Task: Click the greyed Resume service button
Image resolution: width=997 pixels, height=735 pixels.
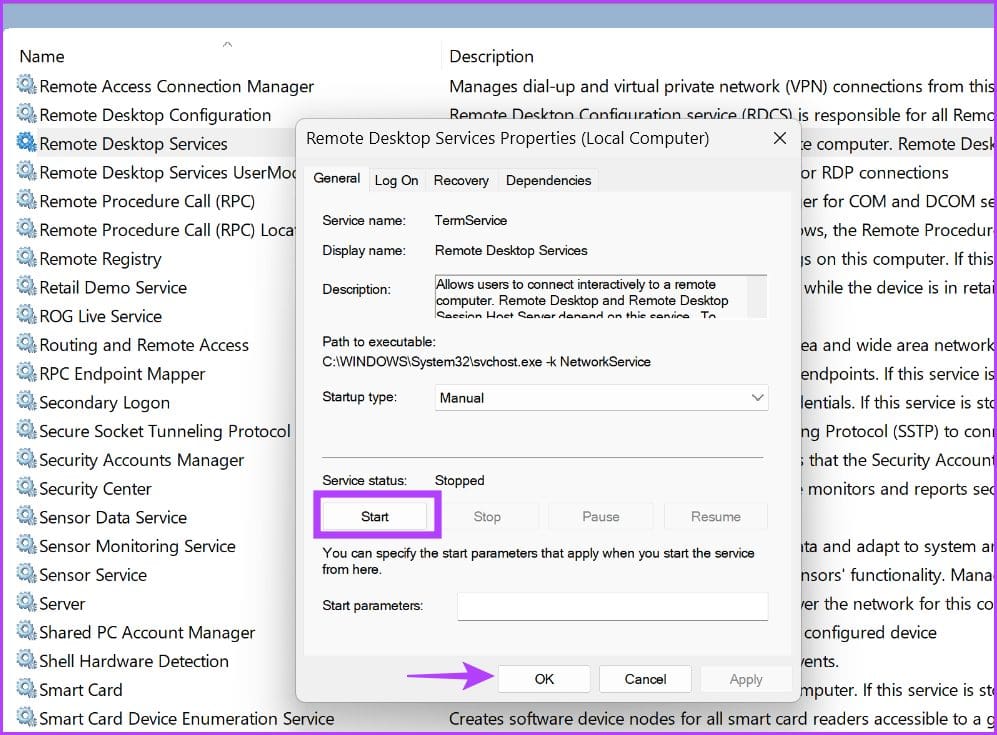Action: [x=716, y=517]
